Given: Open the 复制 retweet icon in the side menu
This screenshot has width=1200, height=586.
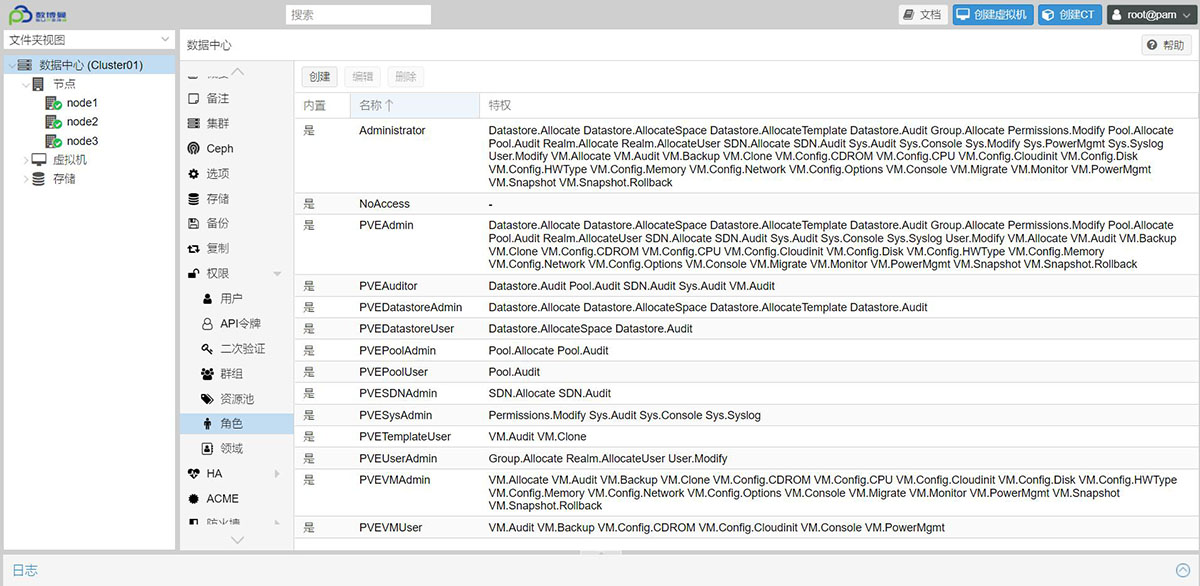Looking at the screenshot, I should [194, 249].
